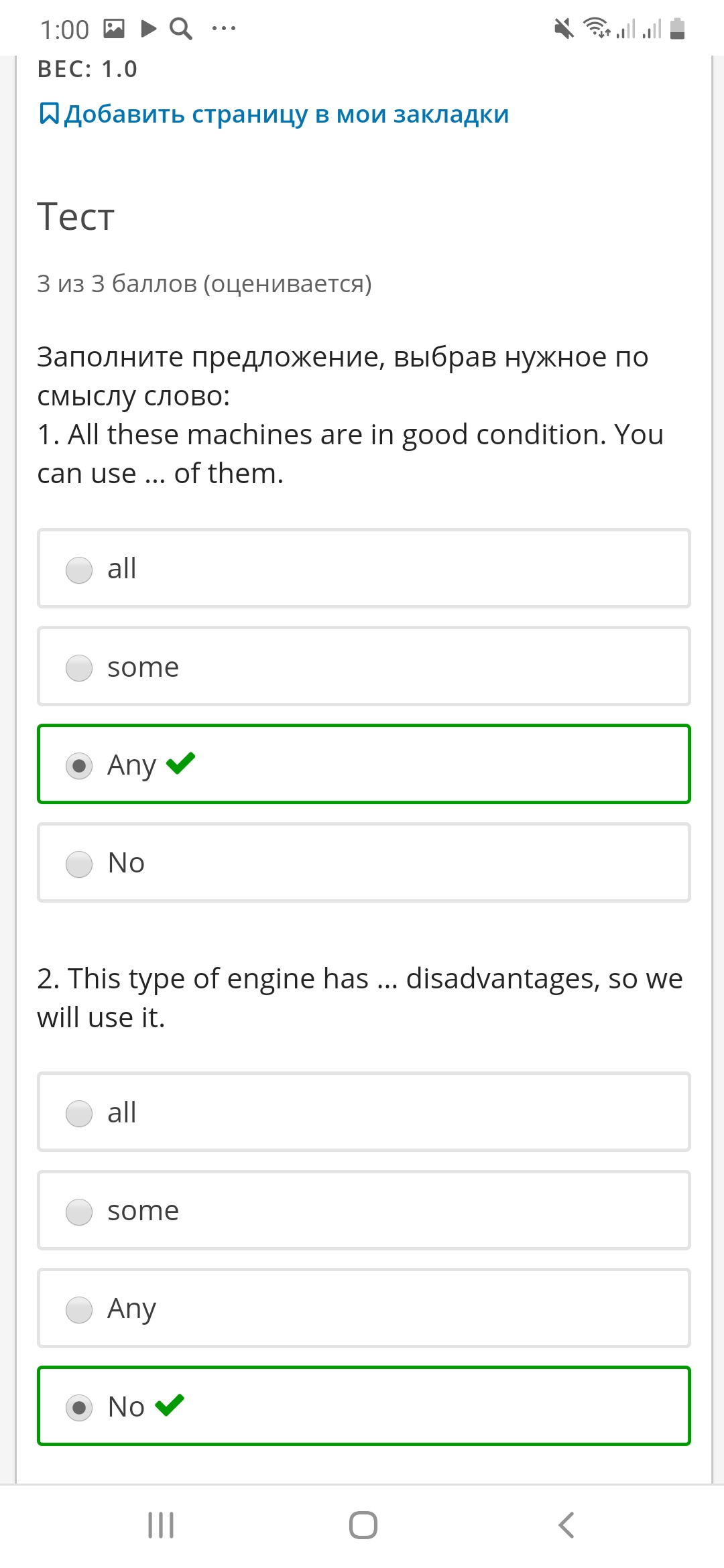The width and height of the screenshot is (724, 1568).
Task: Go home using the navigation bar button
Action: tap(363, 1525)
